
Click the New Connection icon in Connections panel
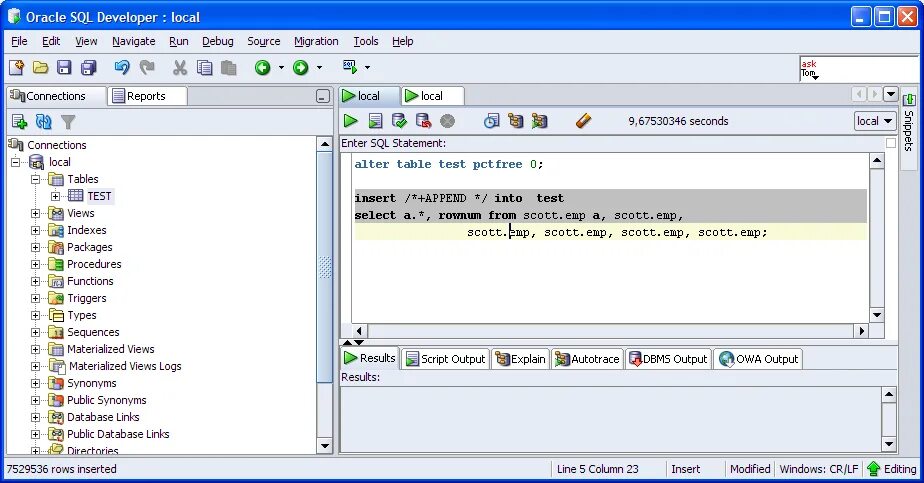[x=19, y=122]
